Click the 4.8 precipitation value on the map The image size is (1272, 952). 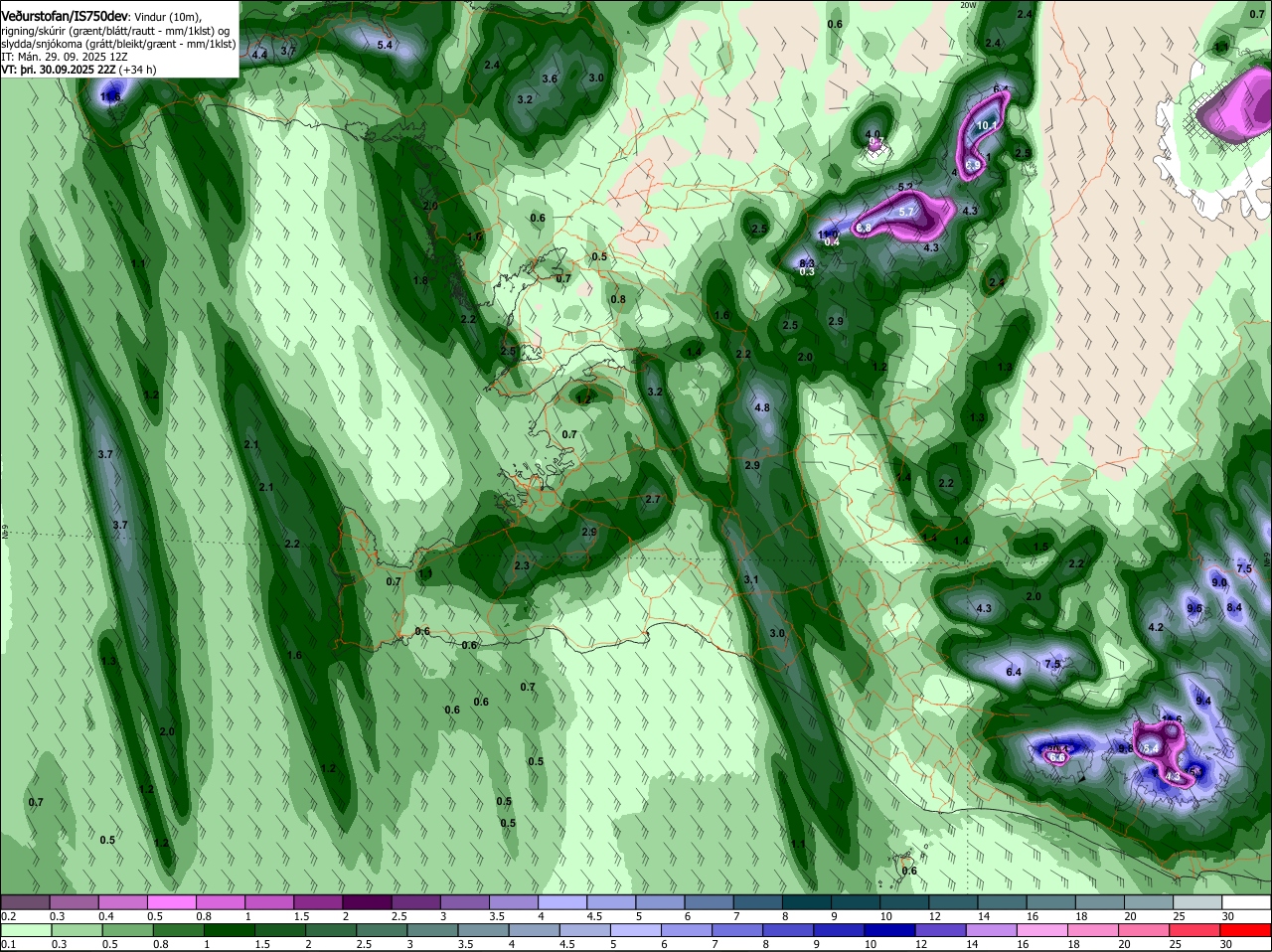pos(762,407)
